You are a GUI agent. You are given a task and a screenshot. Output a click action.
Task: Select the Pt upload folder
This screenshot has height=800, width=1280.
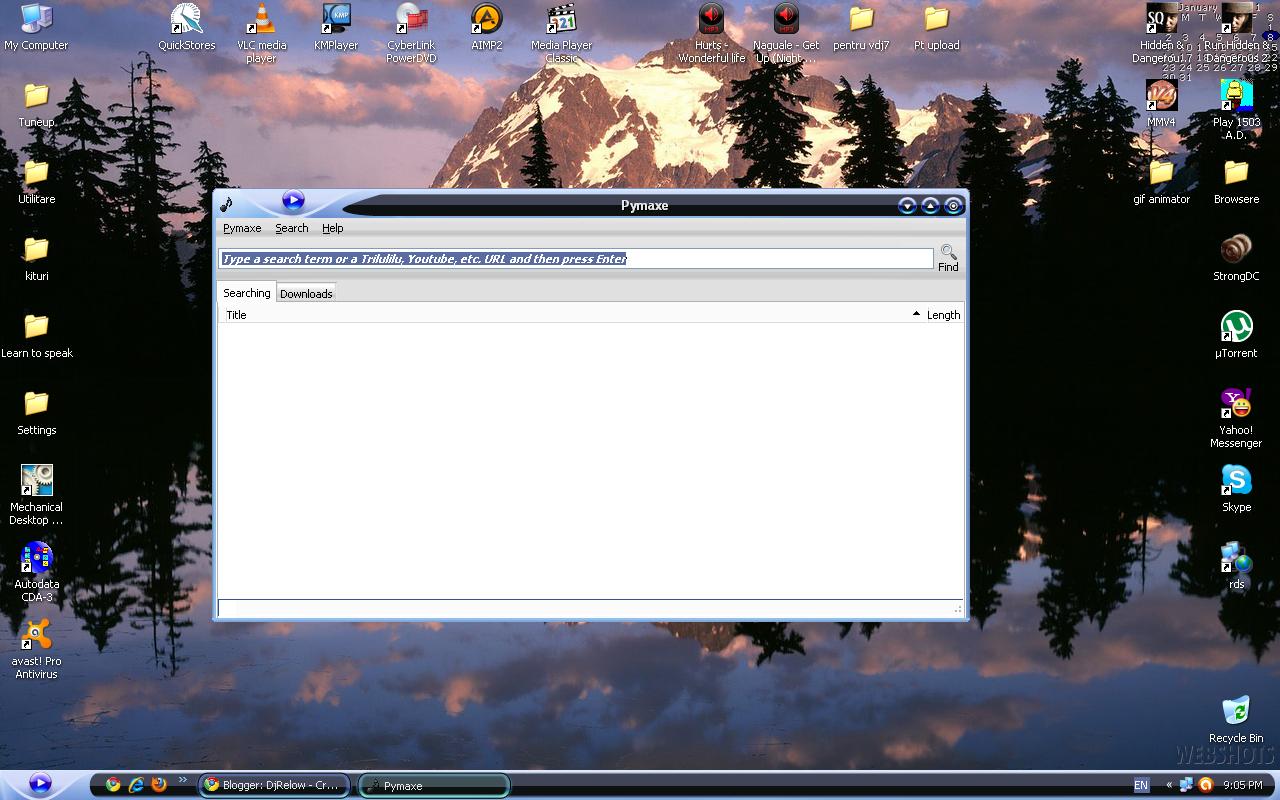click(x=937, y=27)
